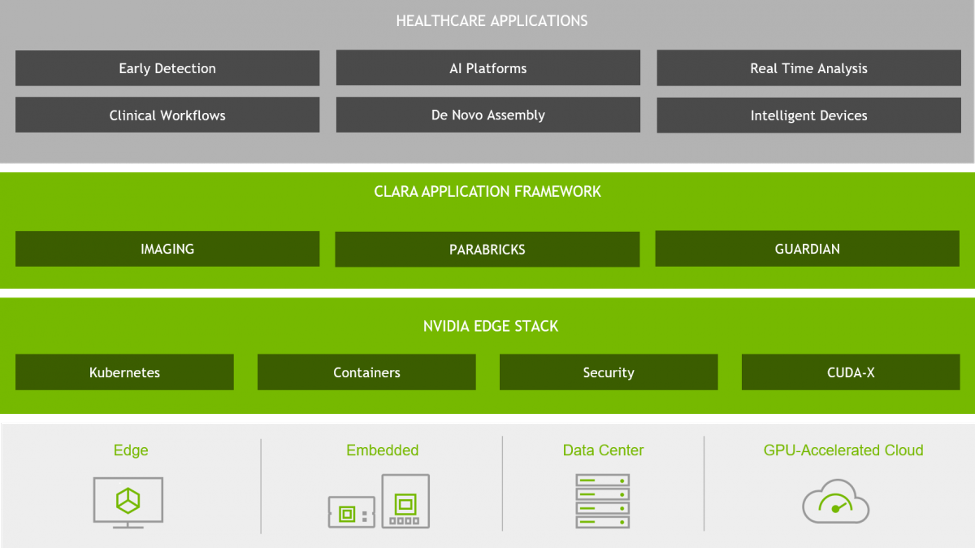Choose the De Novo Assembly box

point(488,115)
